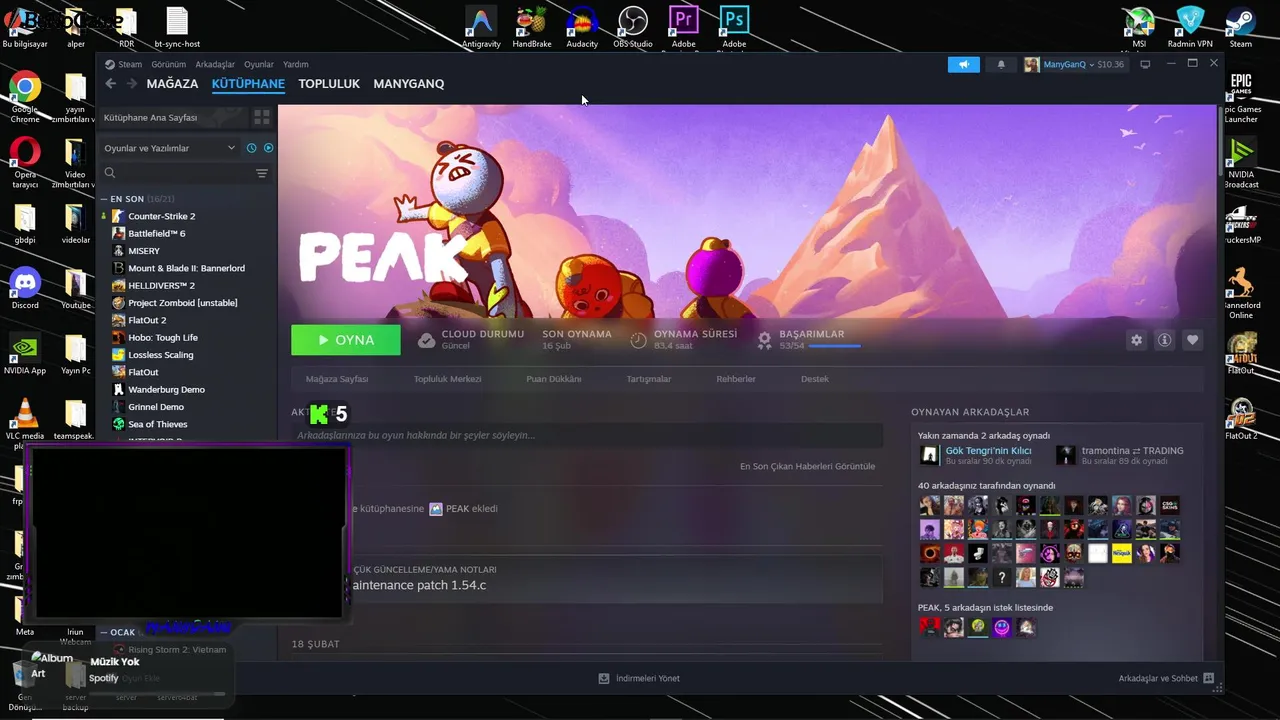Open the Arkadaşlar menu
The height and width of the screenshot is (720, 1280).
(x=215, y=64)
